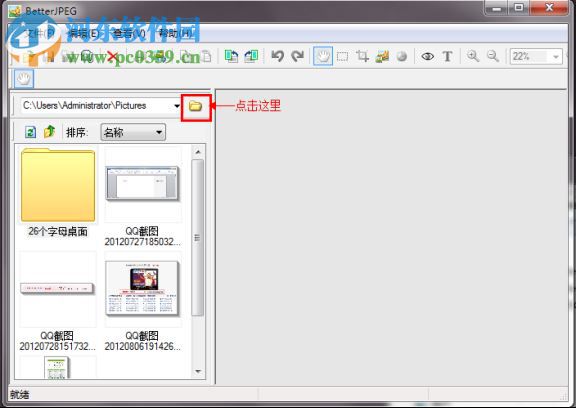Redo the last undone action
Screen dimensions: 576x408
click(297, 56)
